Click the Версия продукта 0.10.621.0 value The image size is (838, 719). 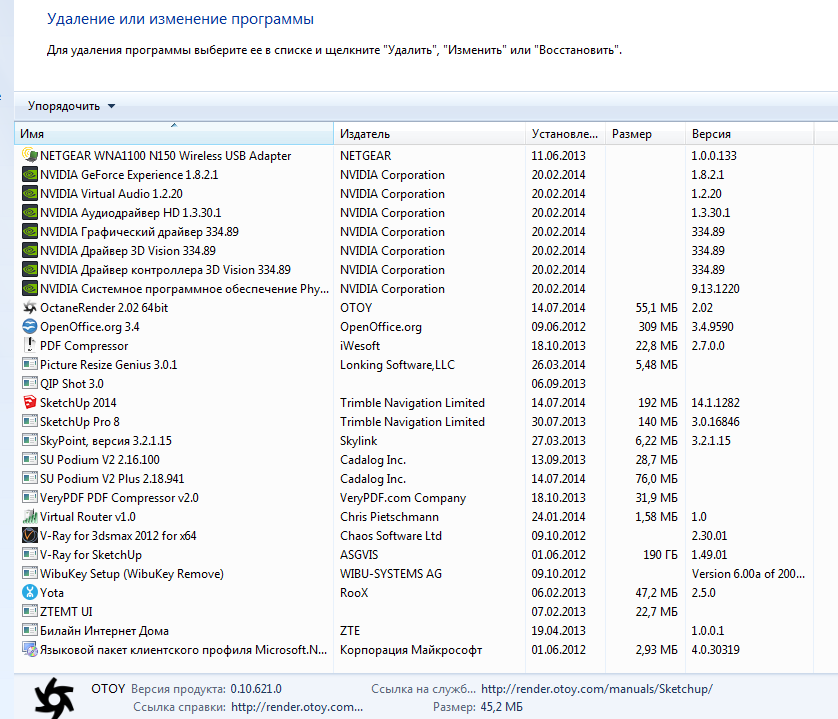[256, 689]
